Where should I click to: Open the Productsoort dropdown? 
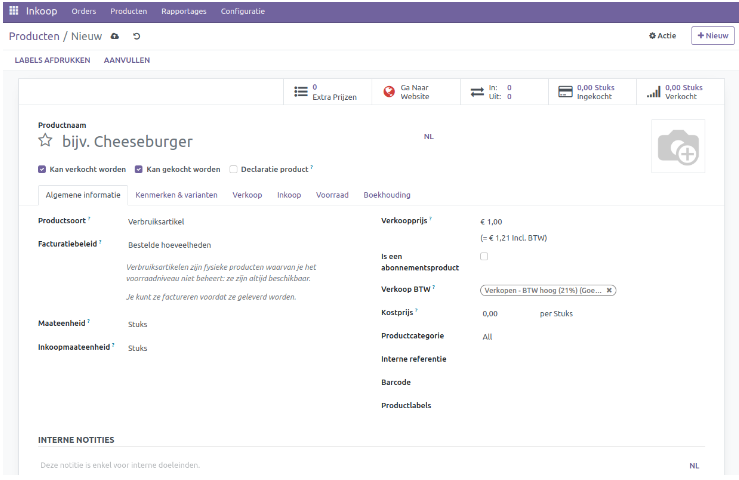200,221
